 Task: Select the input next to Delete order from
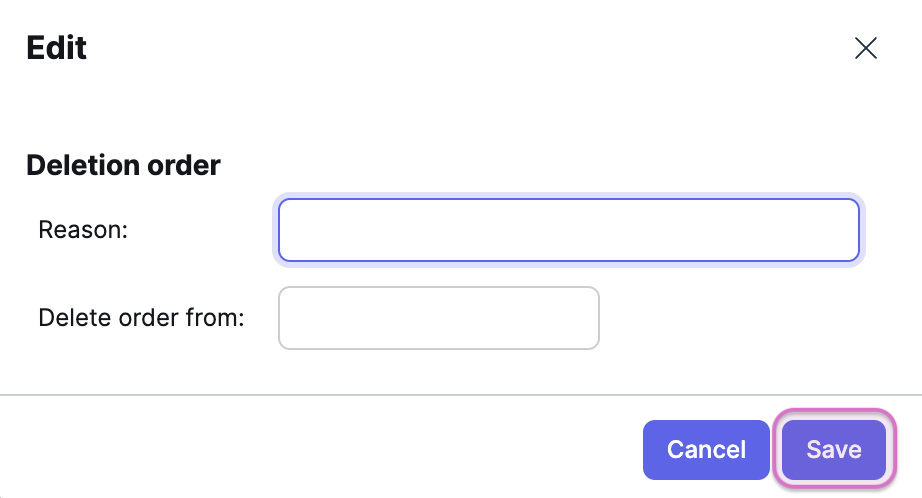click(438, 318)
